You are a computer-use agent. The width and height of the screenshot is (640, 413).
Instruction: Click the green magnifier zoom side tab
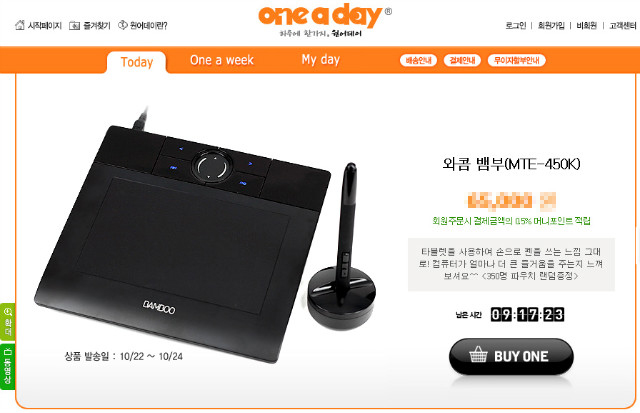coord(8,322)
